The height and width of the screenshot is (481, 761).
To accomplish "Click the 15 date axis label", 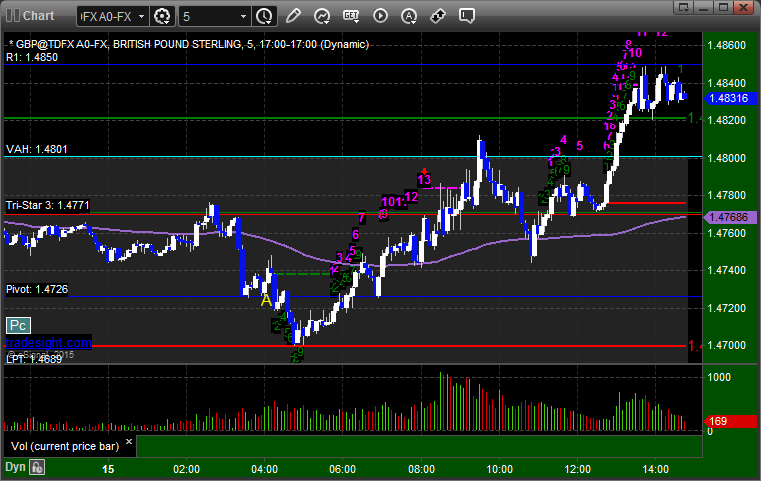I will [108, 469].
